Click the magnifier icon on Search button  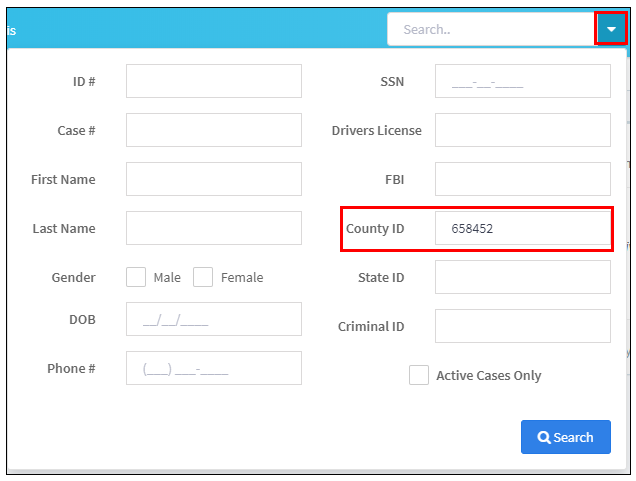tap(544, 437)
